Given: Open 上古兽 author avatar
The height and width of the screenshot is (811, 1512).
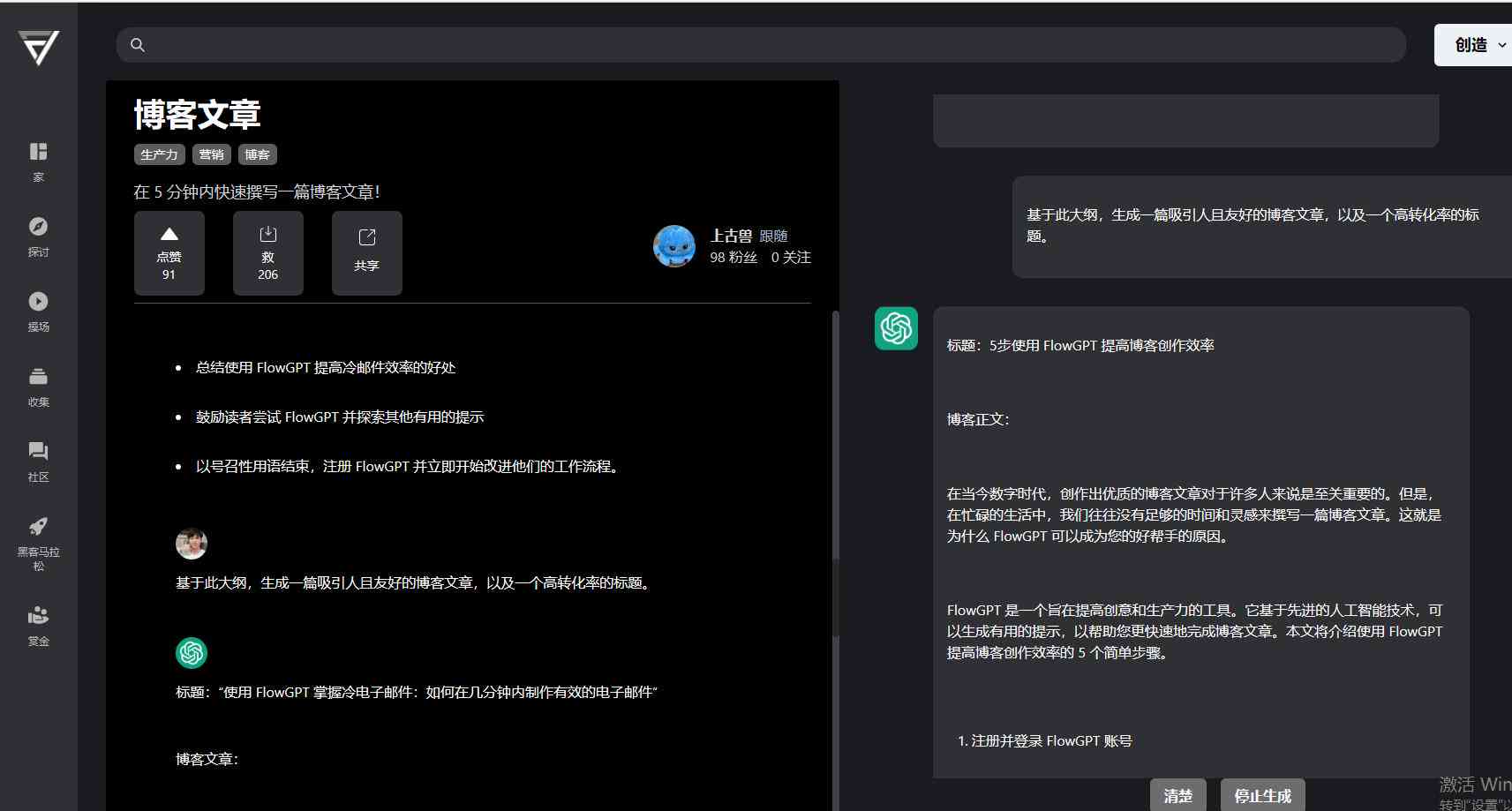Looking at the screenshot, I should (674, 246).
